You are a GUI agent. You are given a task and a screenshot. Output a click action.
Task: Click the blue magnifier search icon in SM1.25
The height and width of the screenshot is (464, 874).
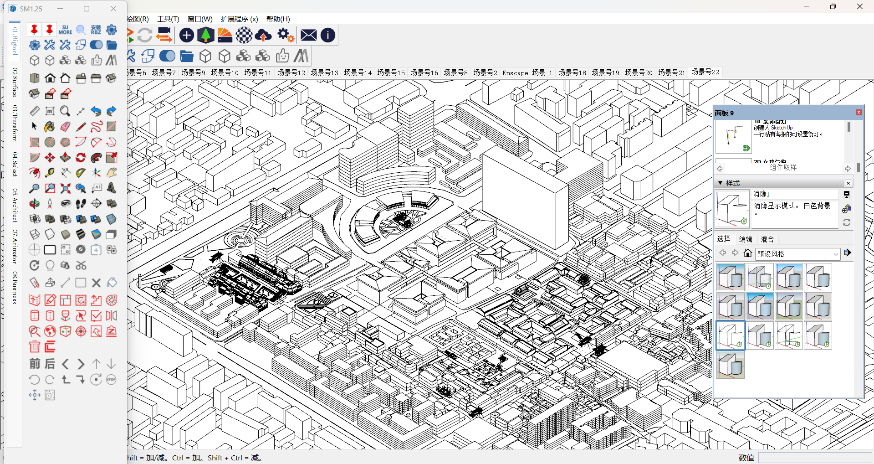(81, 30)
